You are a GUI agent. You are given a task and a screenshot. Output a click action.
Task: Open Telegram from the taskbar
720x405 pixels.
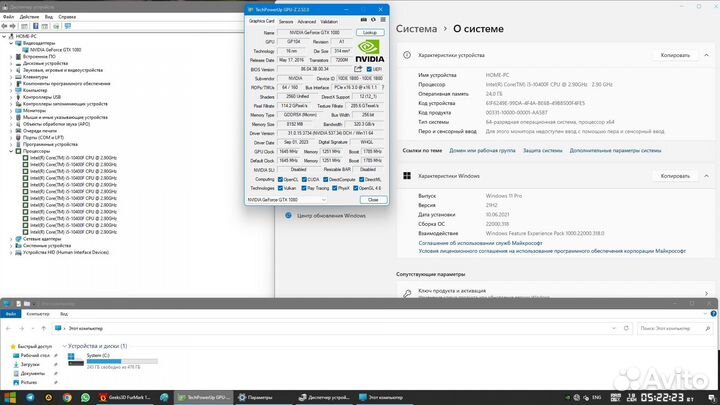[x=30, y=398]
